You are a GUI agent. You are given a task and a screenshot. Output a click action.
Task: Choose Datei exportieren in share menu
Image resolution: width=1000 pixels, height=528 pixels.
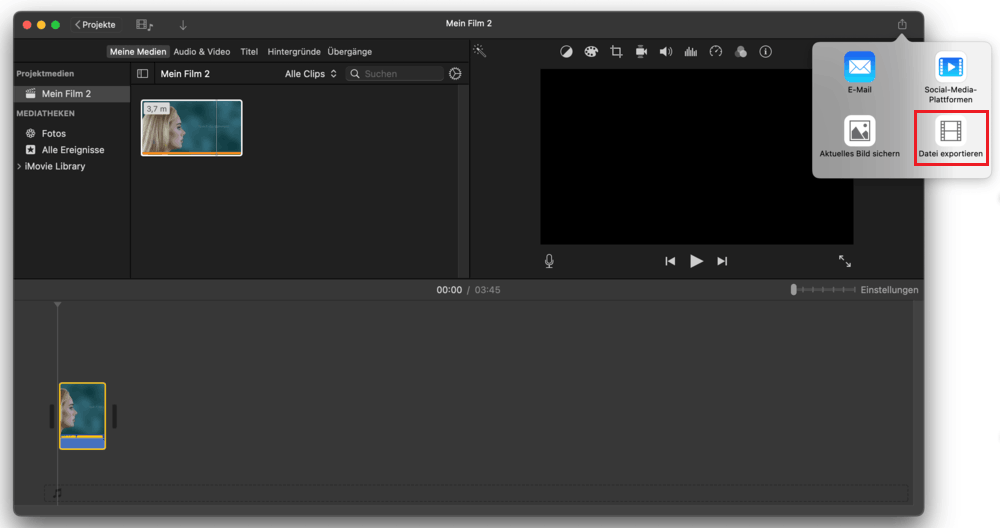[951, 139]
